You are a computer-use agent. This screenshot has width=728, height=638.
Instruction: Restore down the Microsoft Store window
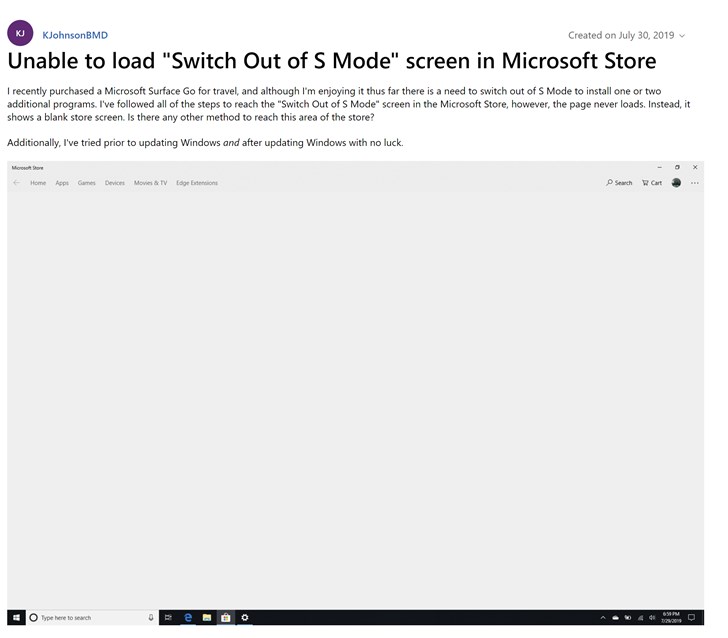[677, 167]
